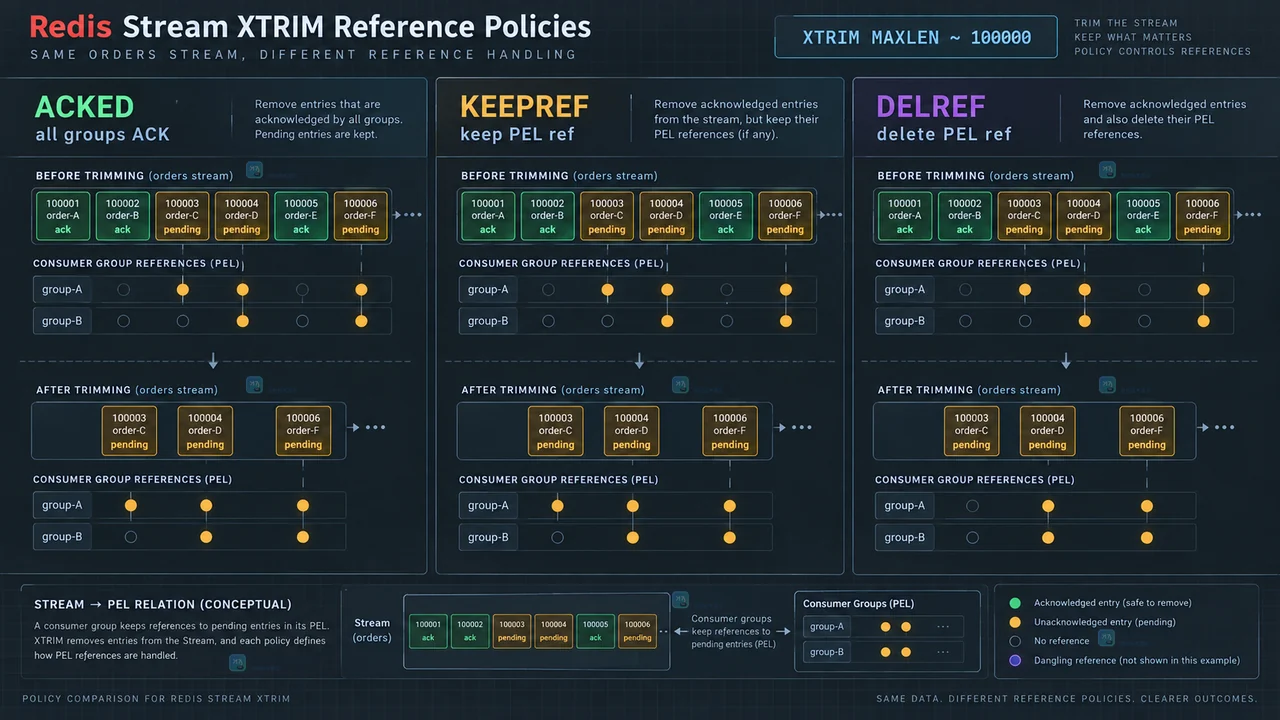Click the XTRIM MAXLEN ~ 100000 command box
The height and width of the screenshot is (720, 1280).
tap(916, 38)
